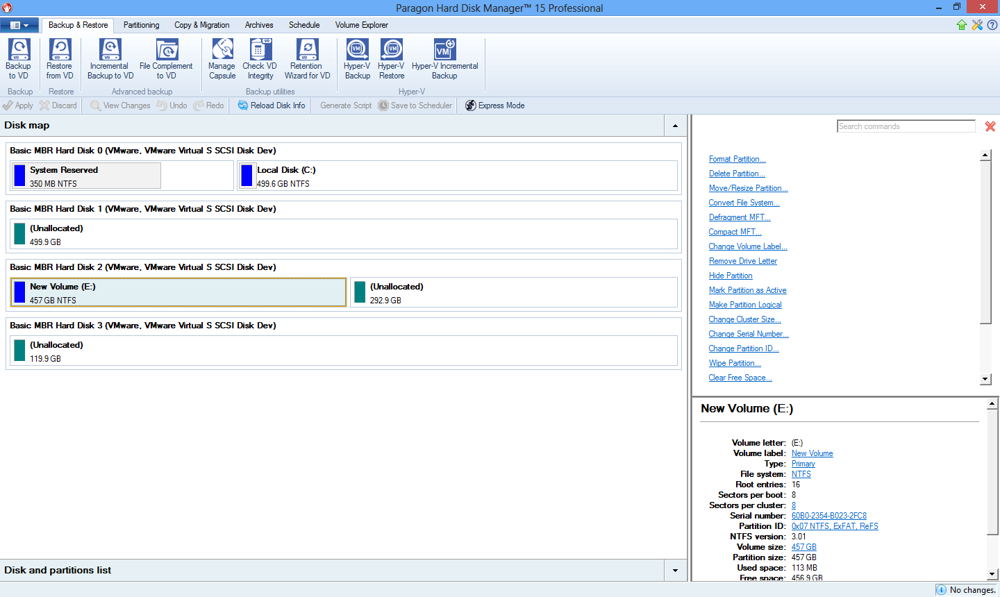Launch Incremental Backup to VD
The width and height of the screenshot is (1000, 597).
(x=110, y=59)
